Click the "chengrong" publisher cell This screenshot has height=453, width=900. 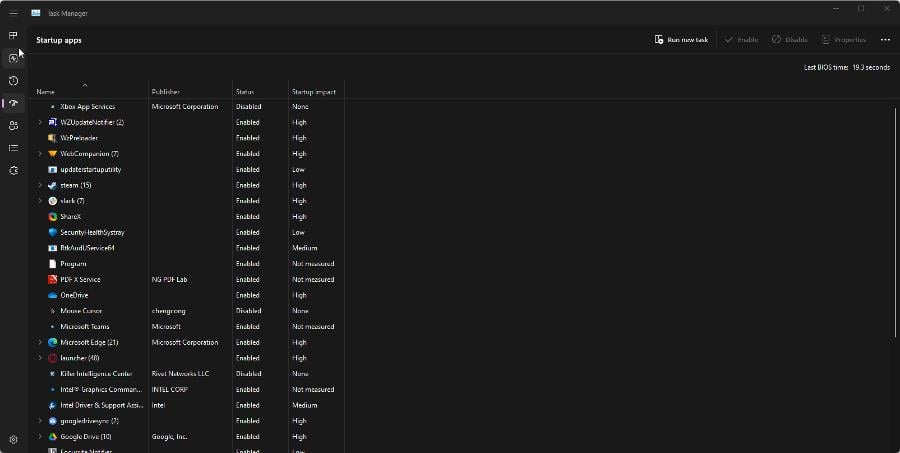point(168,311)
